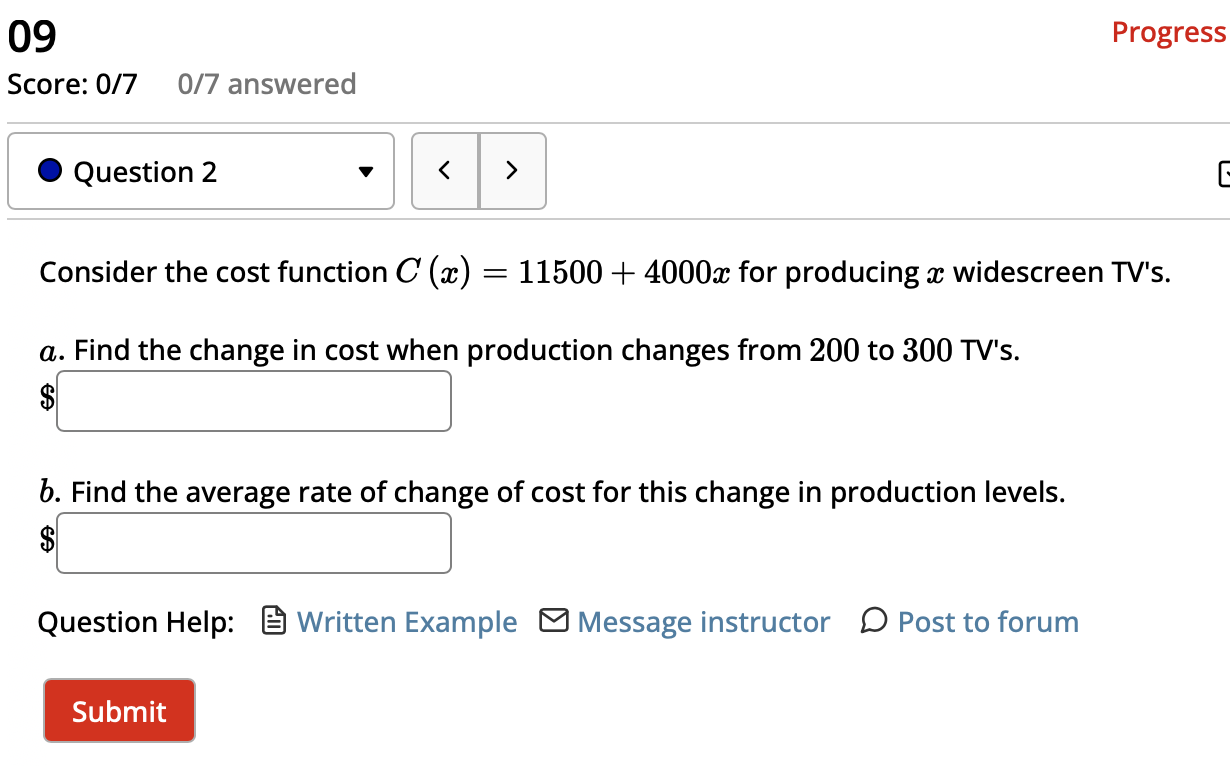Image resolution: width=1230 pixels, height=766 pixels.
Task: Click the next question right arrow
Action: coord(512,171)
